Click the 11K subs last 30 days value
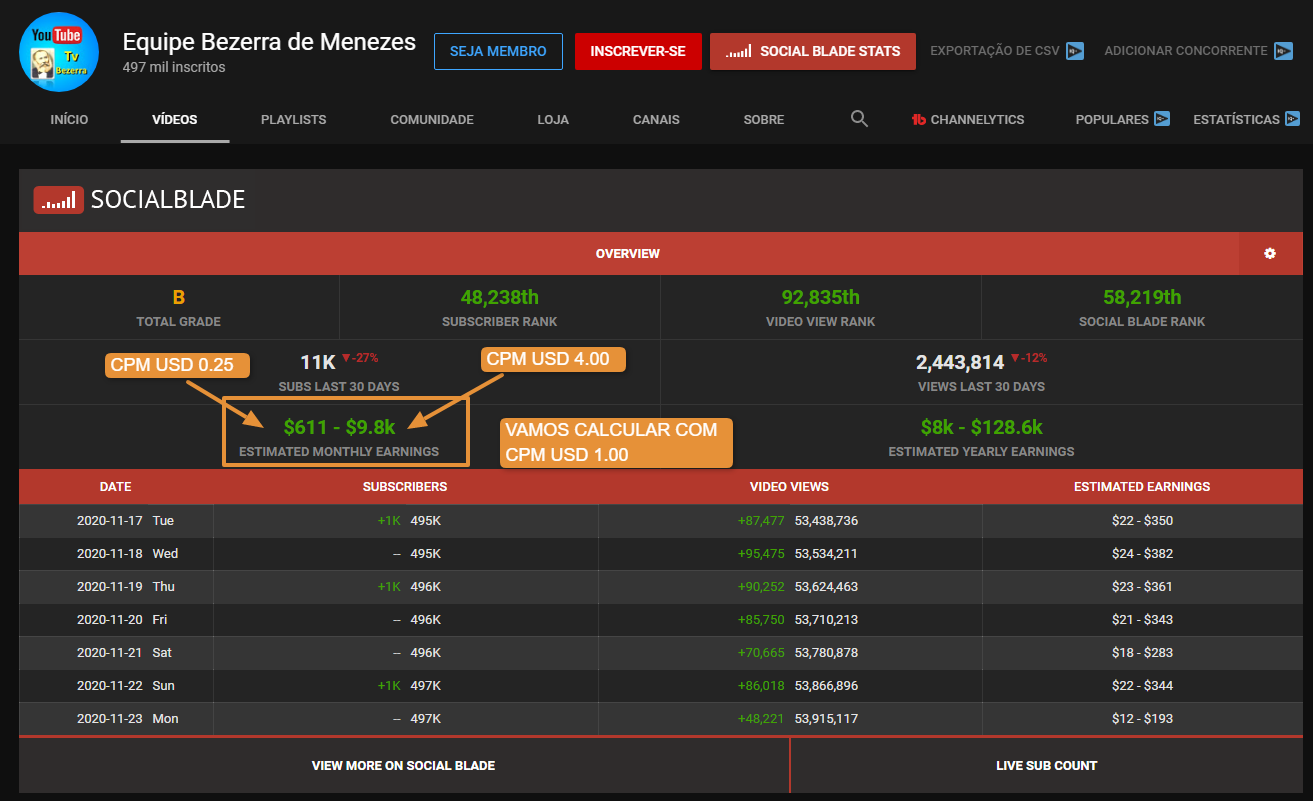 coord(318,362)
